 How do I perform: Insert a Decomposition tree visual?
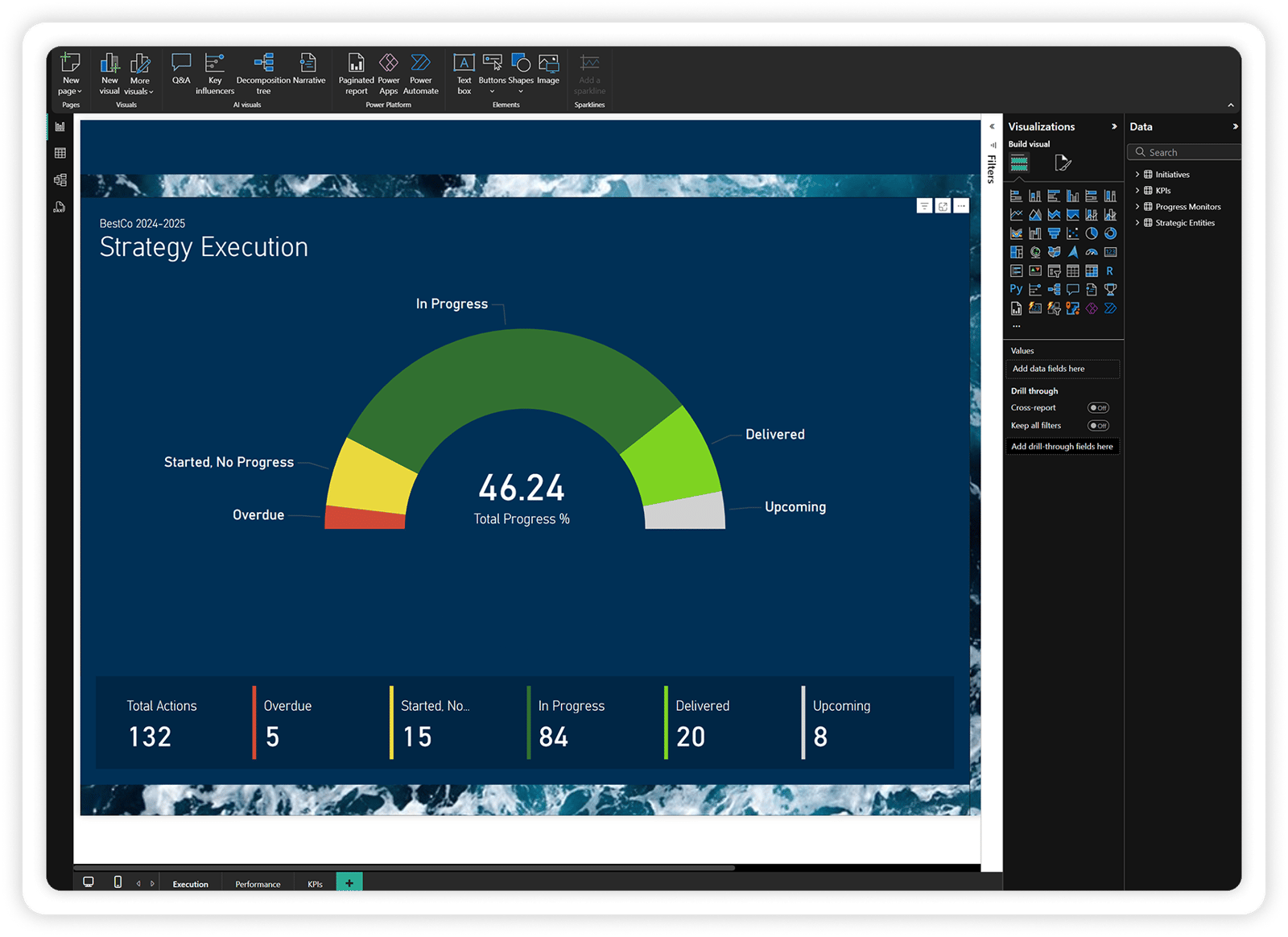click(263, 72)
